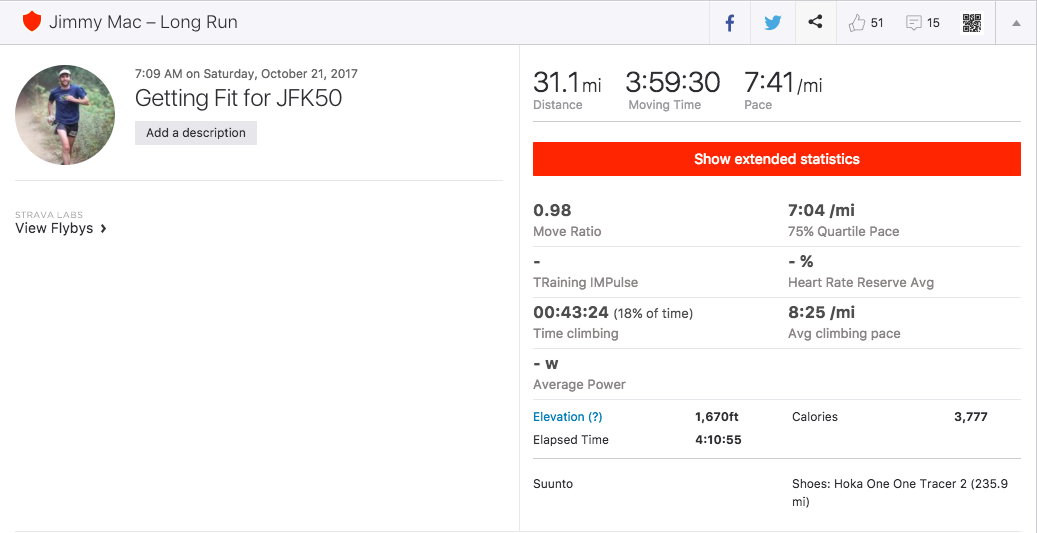Click the QR code icon
The height and width of the screenshot is (533, 1037).
[x=972, y=23]
